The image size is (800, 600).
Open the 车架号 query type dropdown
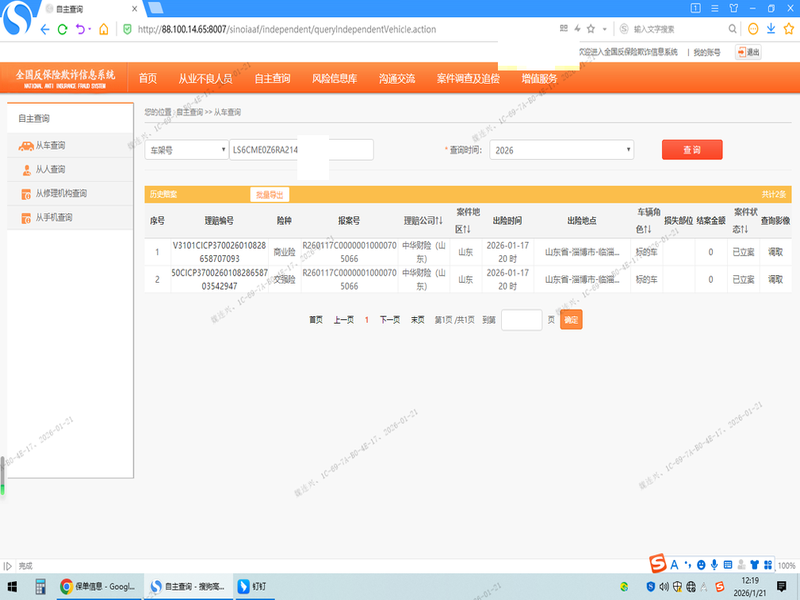186,150
